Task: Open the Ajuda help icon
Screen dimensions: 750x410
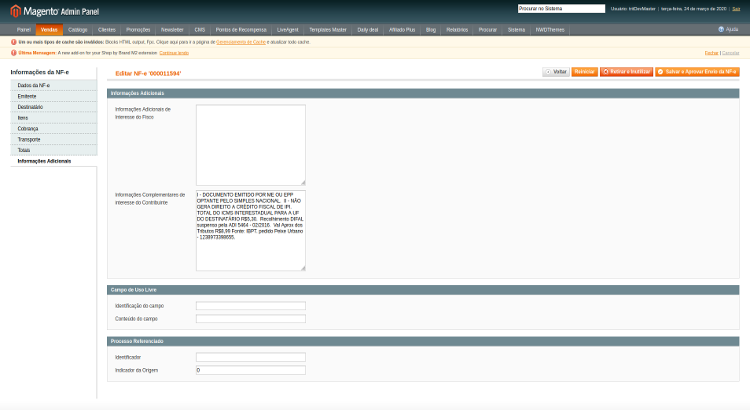Action: tap(721, 30)
